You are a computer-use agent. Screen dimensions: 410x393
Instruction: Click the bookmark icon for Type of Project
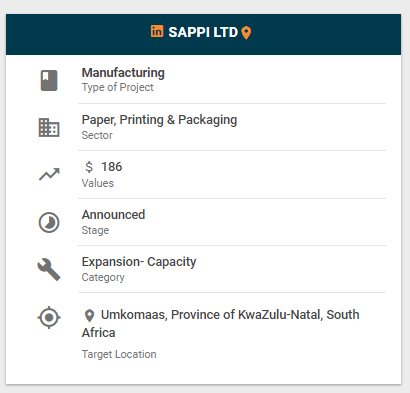(x=49, y=80)
